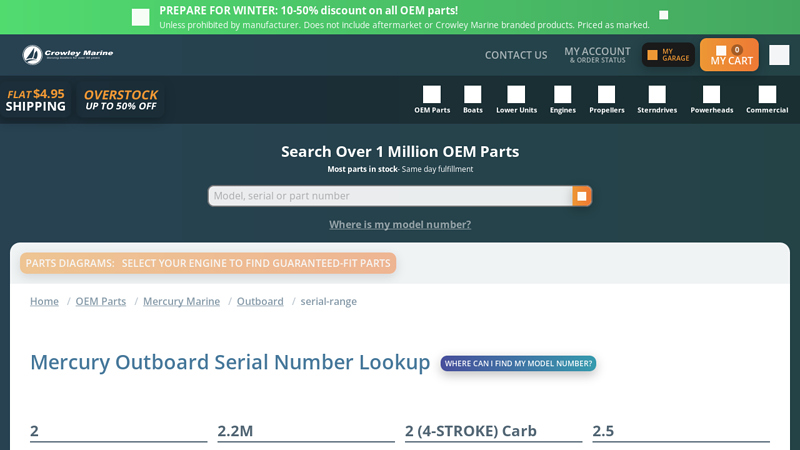The image size is (800, 450).
Task: Expand the Parts Diagrams engine selector
Action: click(208, 263)
